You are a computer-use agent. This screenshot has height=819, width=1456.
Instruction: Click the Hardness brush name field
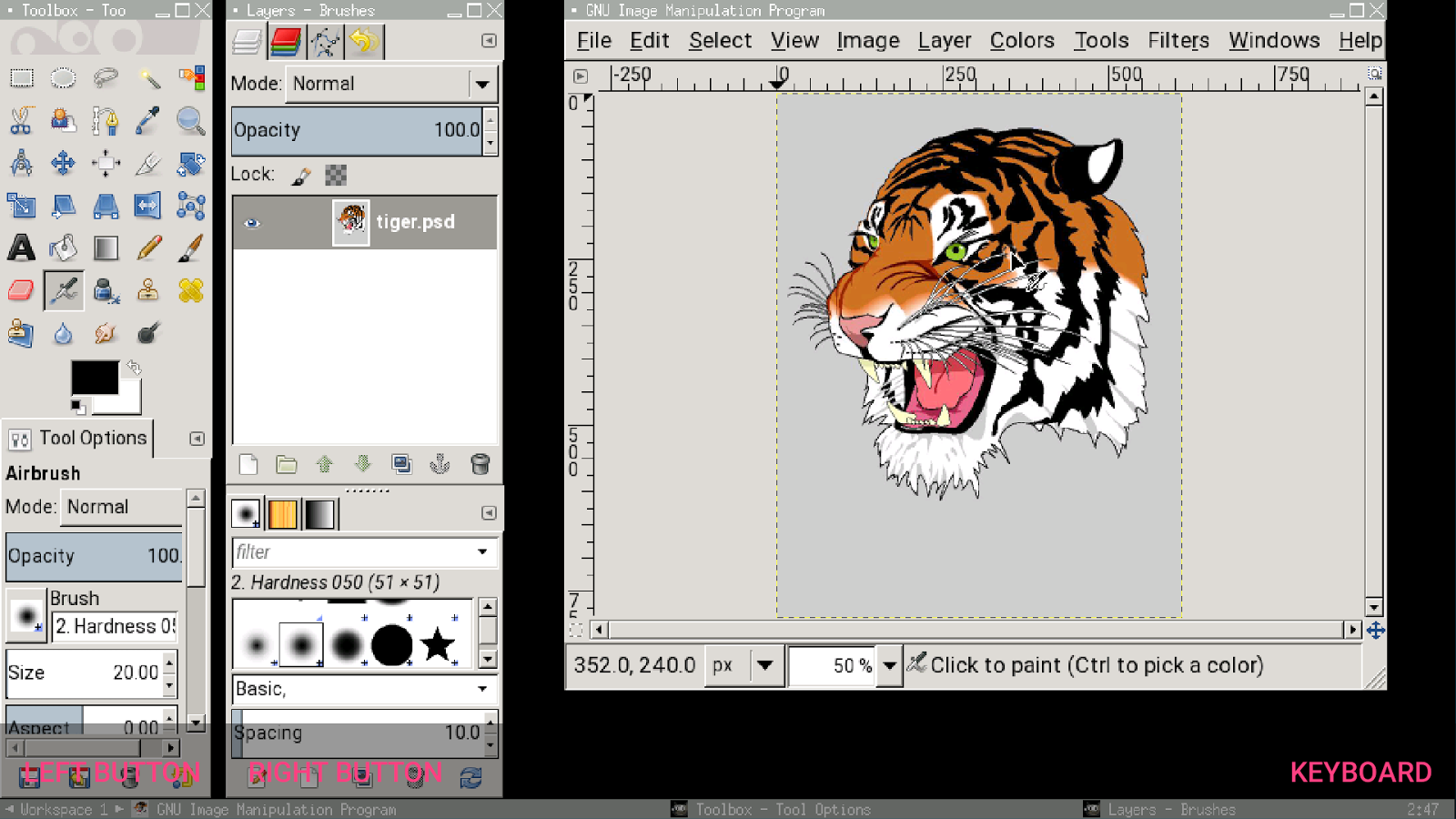tap(115, 626)
